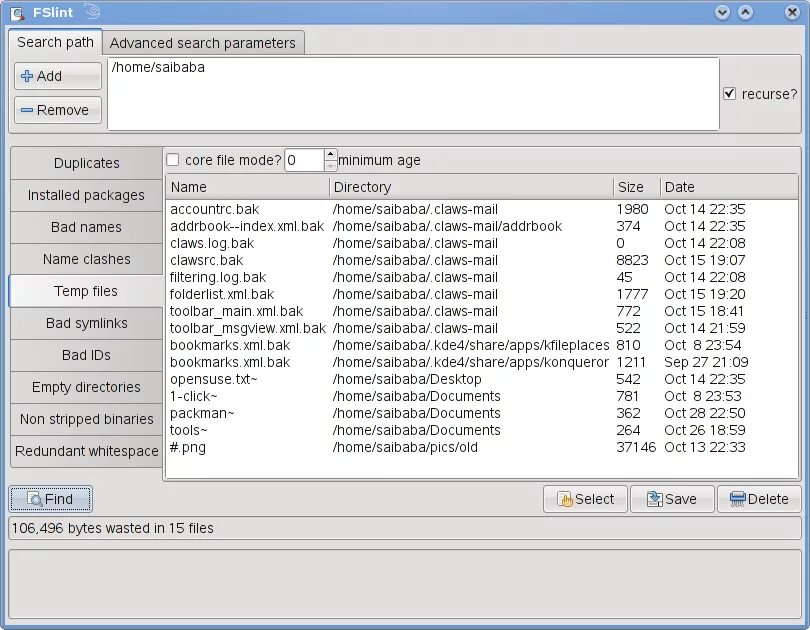Image resolution: width=810 pixels, height=630 pixels.
Task: Click the Oct 15 19:20 date value
Action: pyautogui.click(x=705, y=294)
